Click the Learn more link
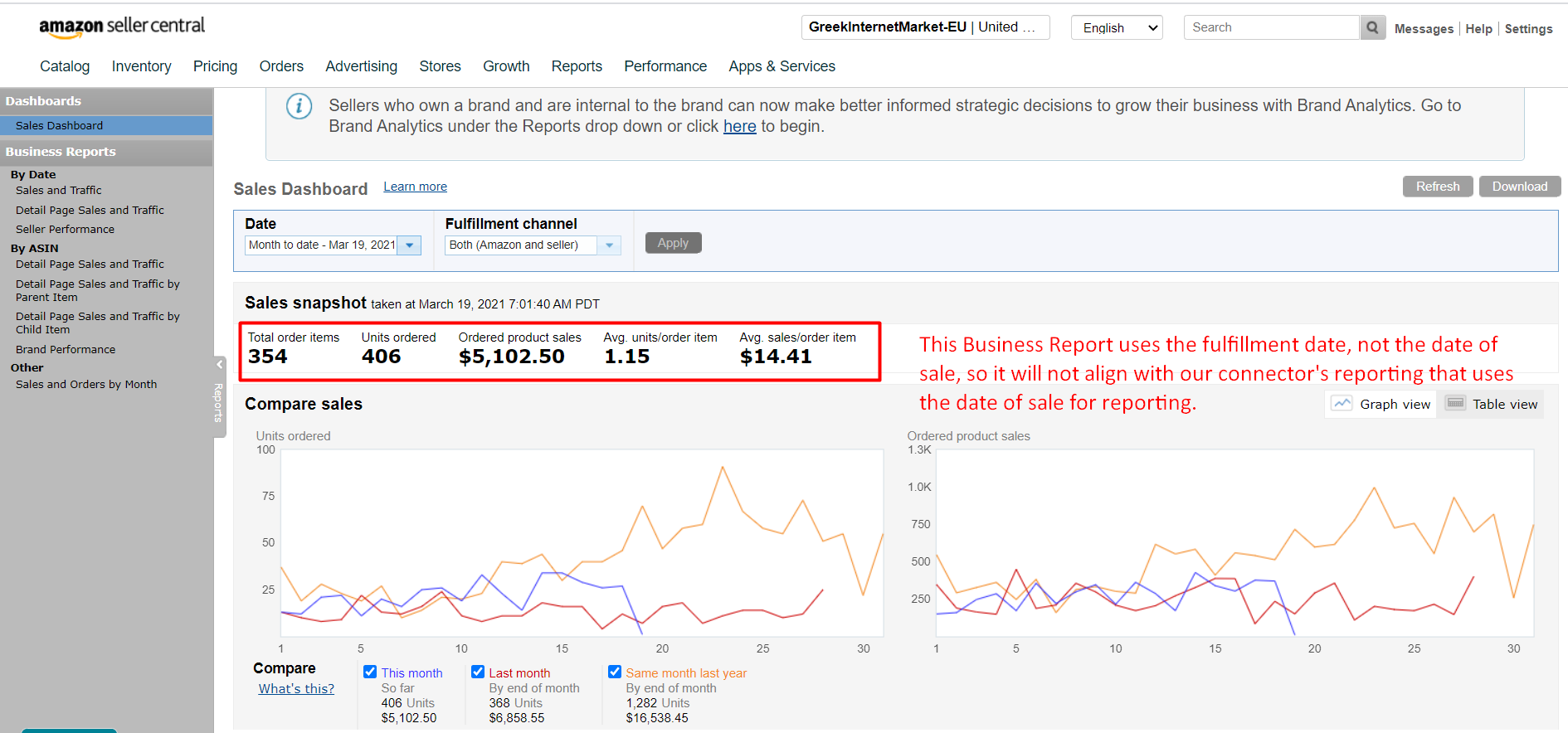The image size is (1568, 733). coord(415,187)
